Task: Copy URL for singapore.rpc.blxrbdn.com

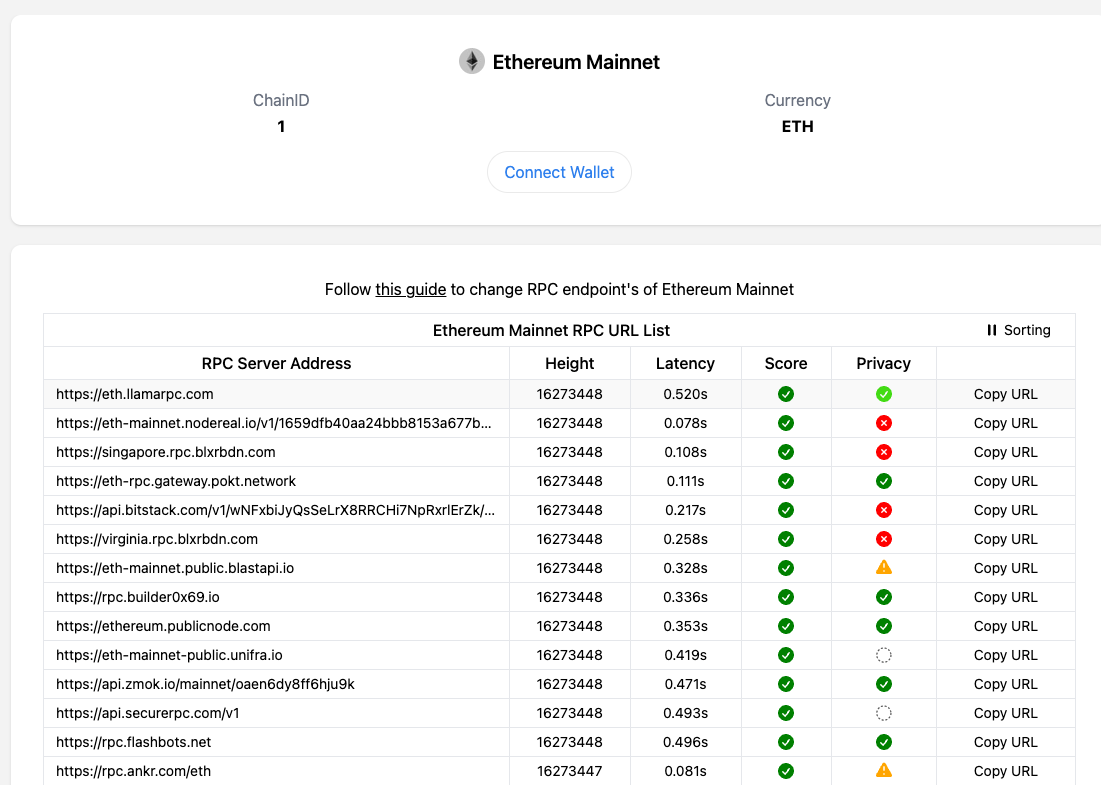Action: (x=1006, y=452)
